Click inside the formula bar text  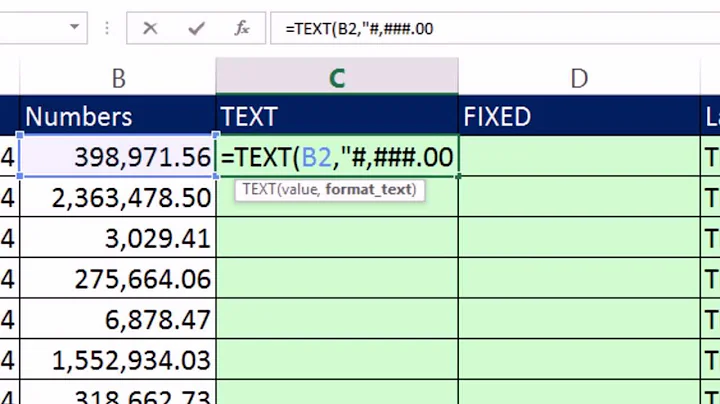tap(450, 28)
